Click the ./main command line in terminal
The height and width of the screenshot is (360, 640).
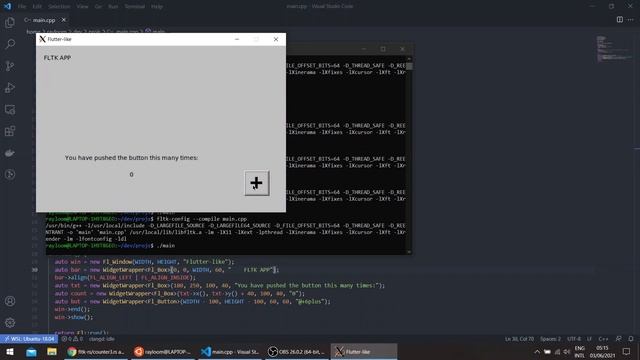(111, 246)
